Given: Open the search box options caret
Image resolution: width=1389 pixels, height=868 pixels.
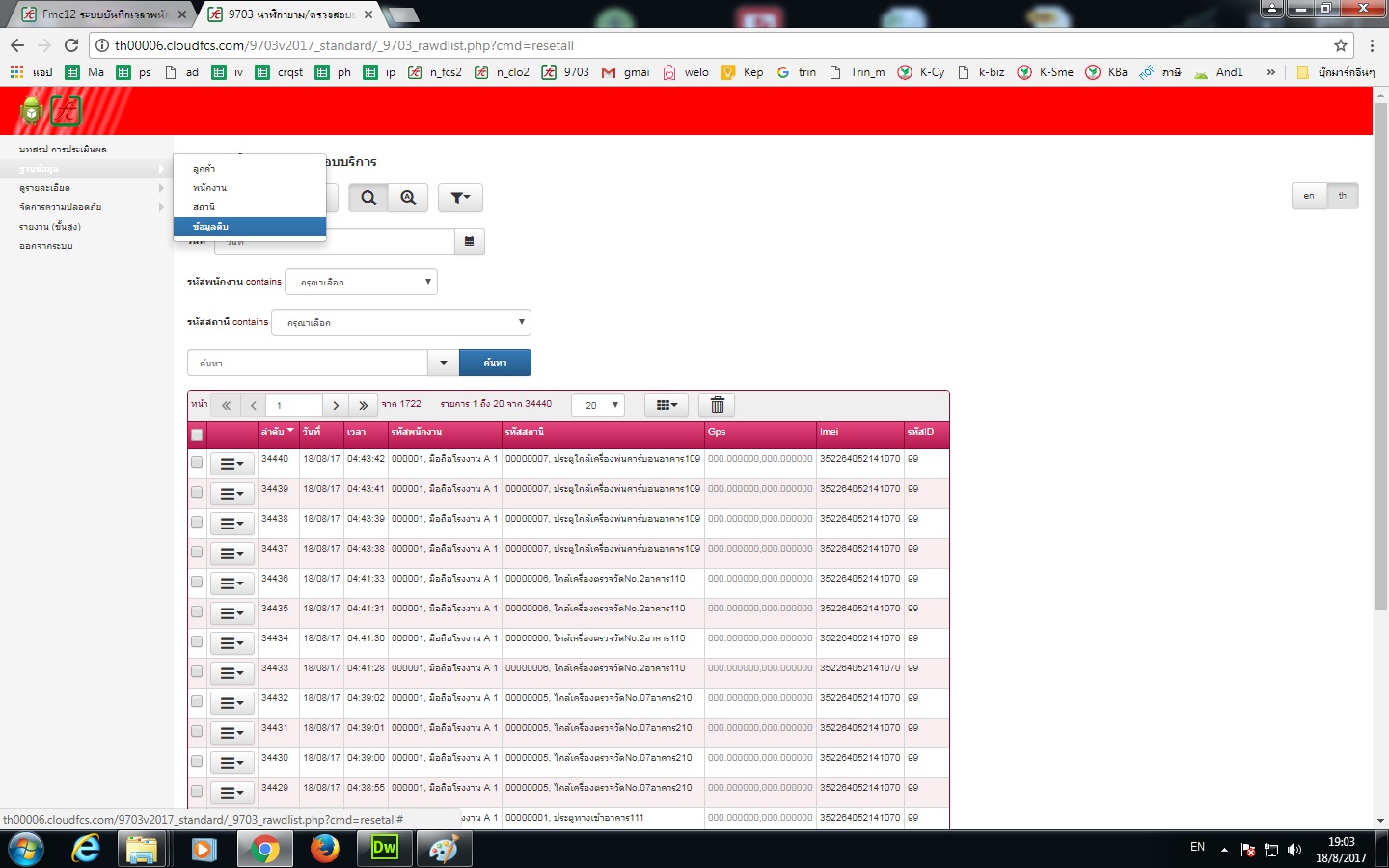Looking at the screenshot, I should point(444,363).
